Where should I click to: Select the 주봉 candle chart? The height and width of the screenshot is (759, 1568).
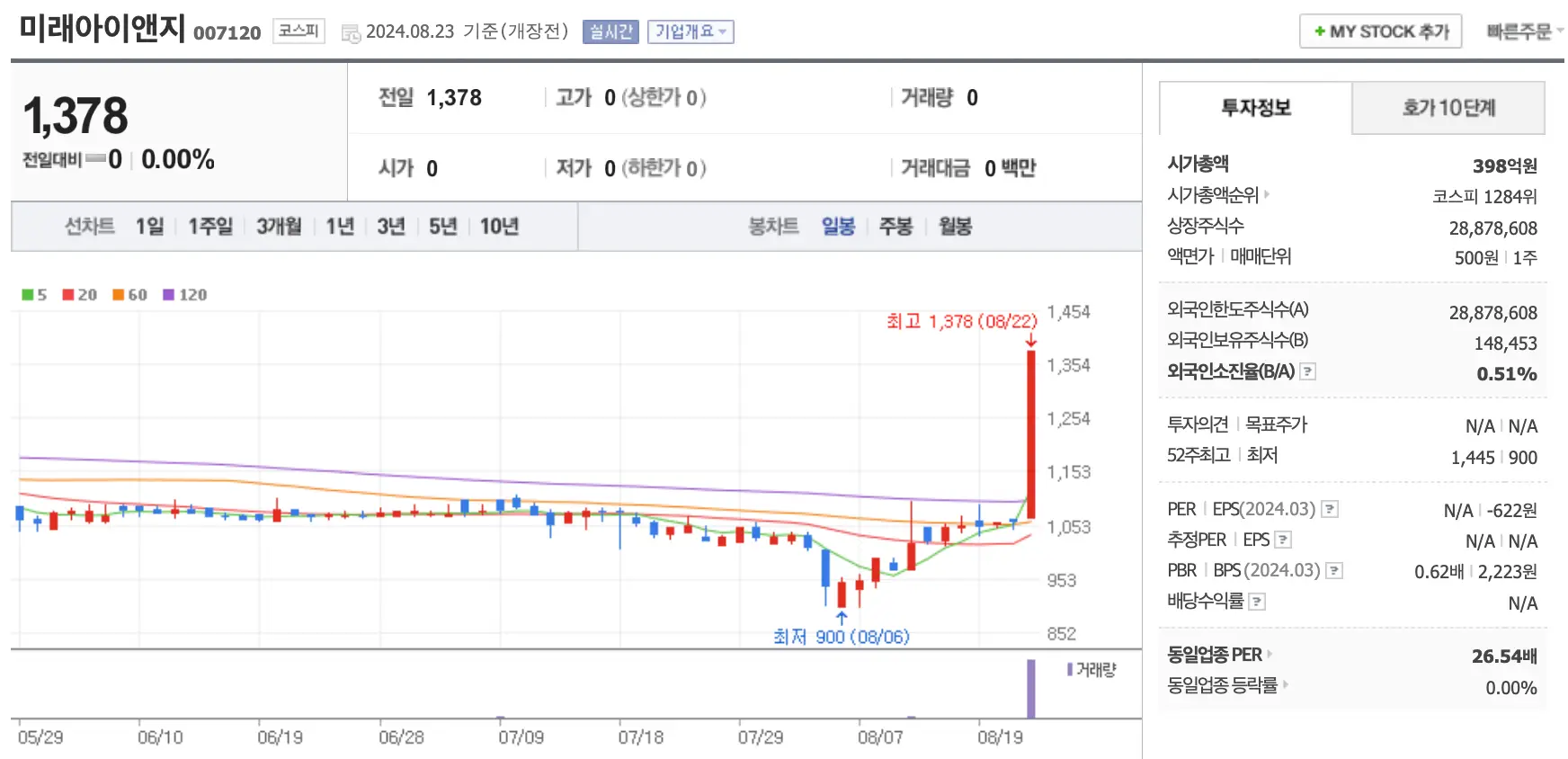[895, 226]
